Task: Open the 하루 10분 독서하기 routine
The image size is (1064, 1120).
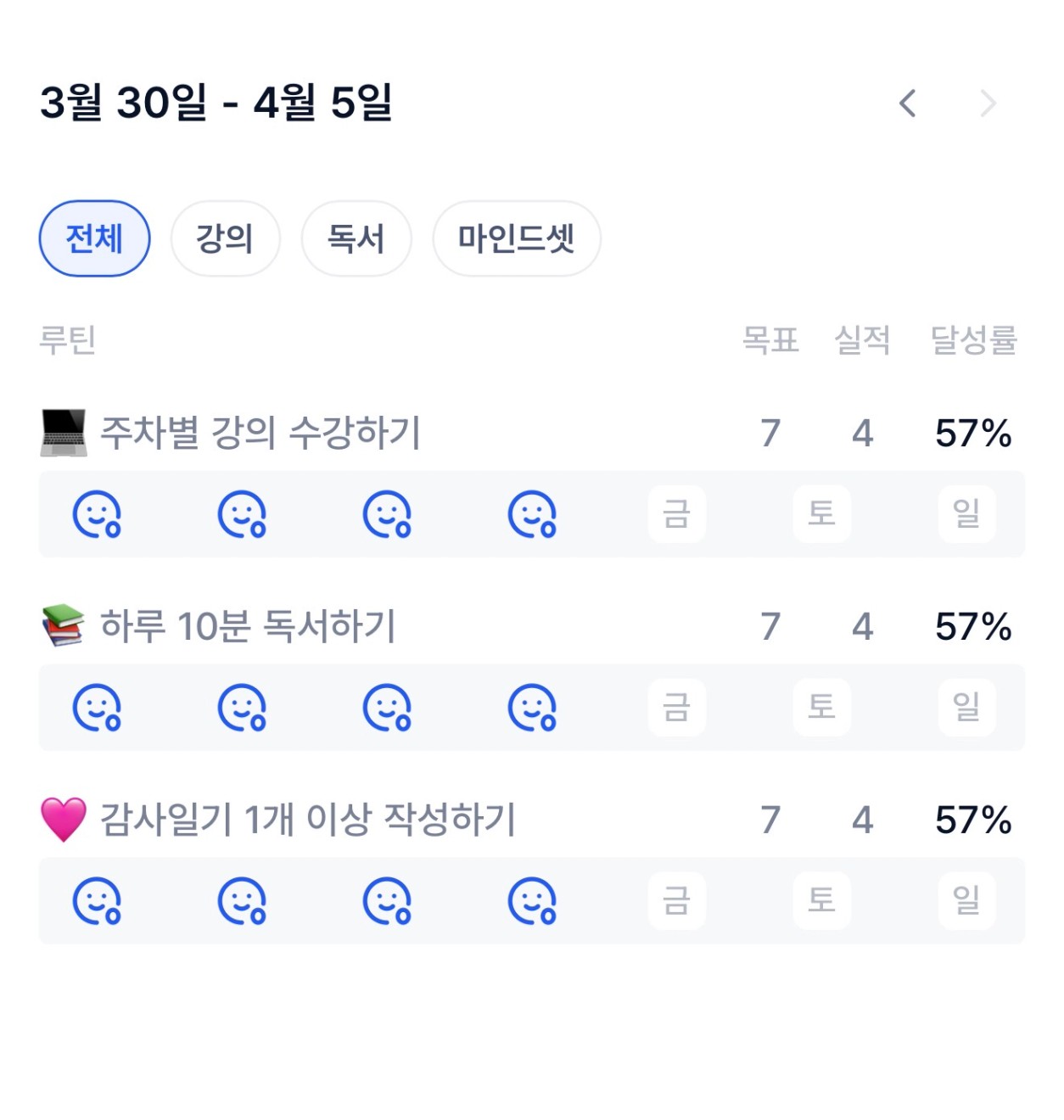Action: click(248, 626)
